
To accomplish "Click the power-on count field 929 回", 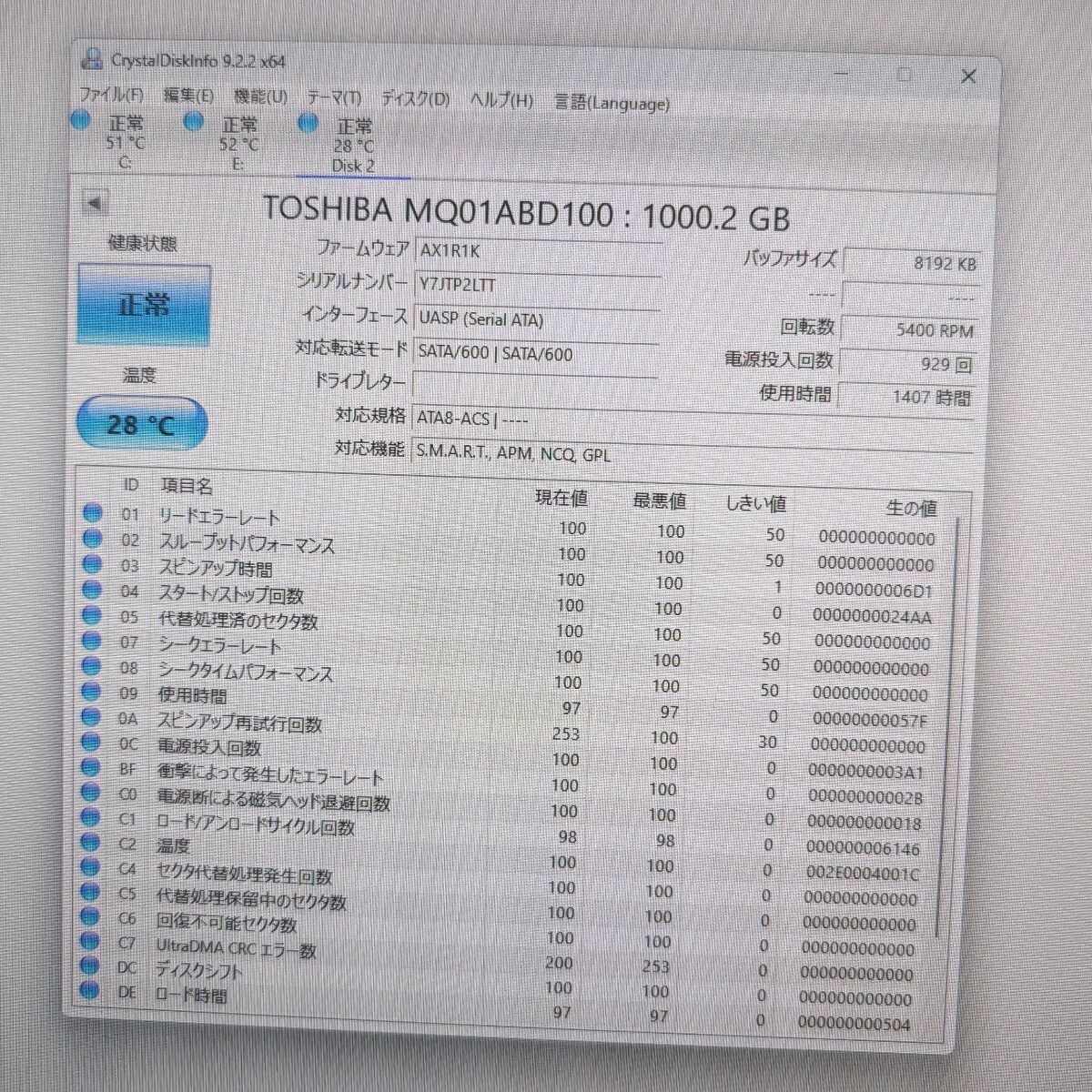I will 908,364.
